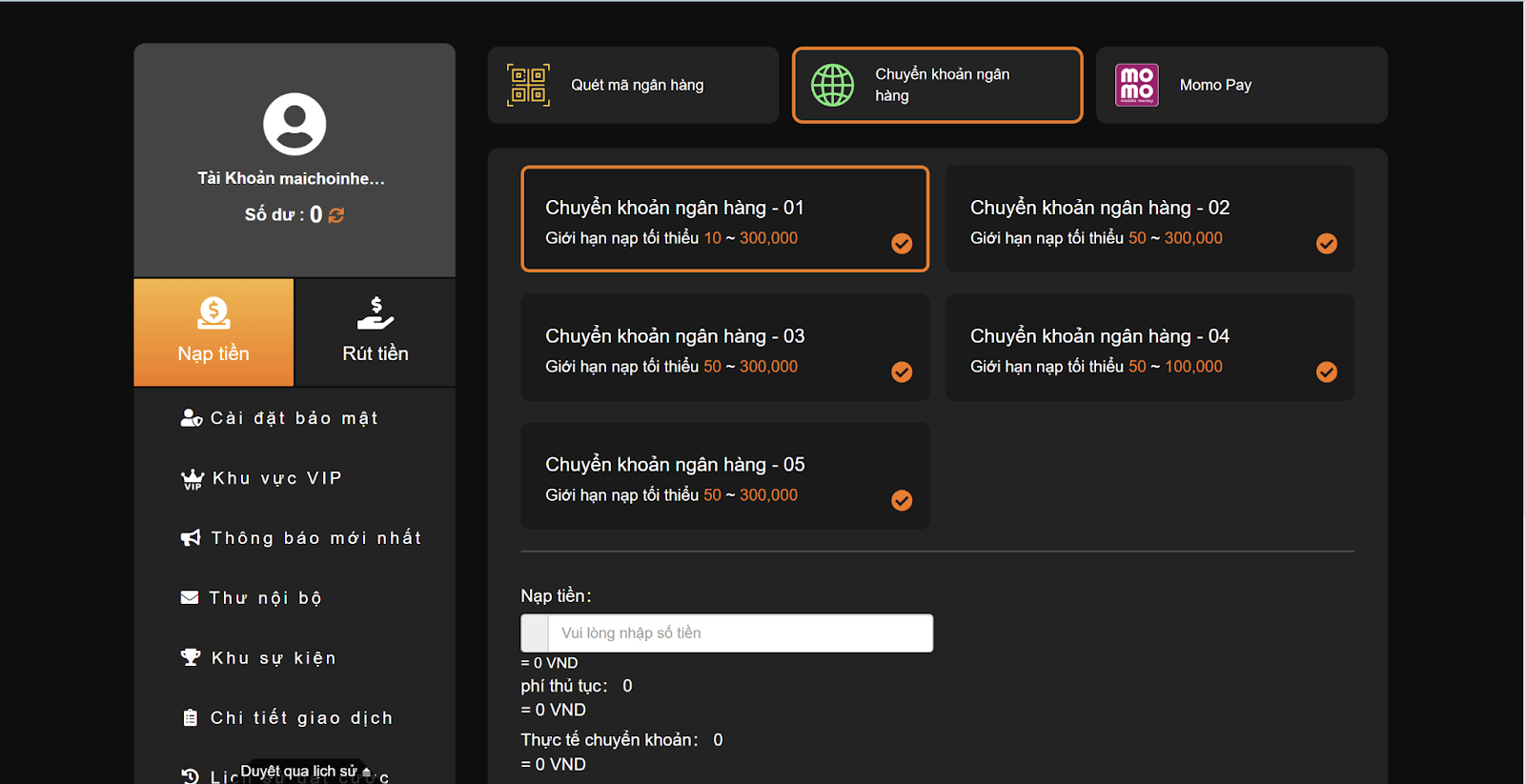Click the QR code scan icon
The image size is (1525, 784).
pos(528,85)
